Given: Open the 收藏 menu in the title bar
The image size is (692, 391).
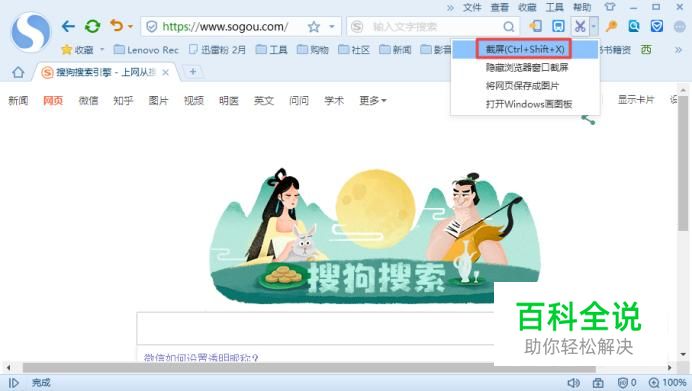Looking at the screenshot, I should click(x=527, y=7).
